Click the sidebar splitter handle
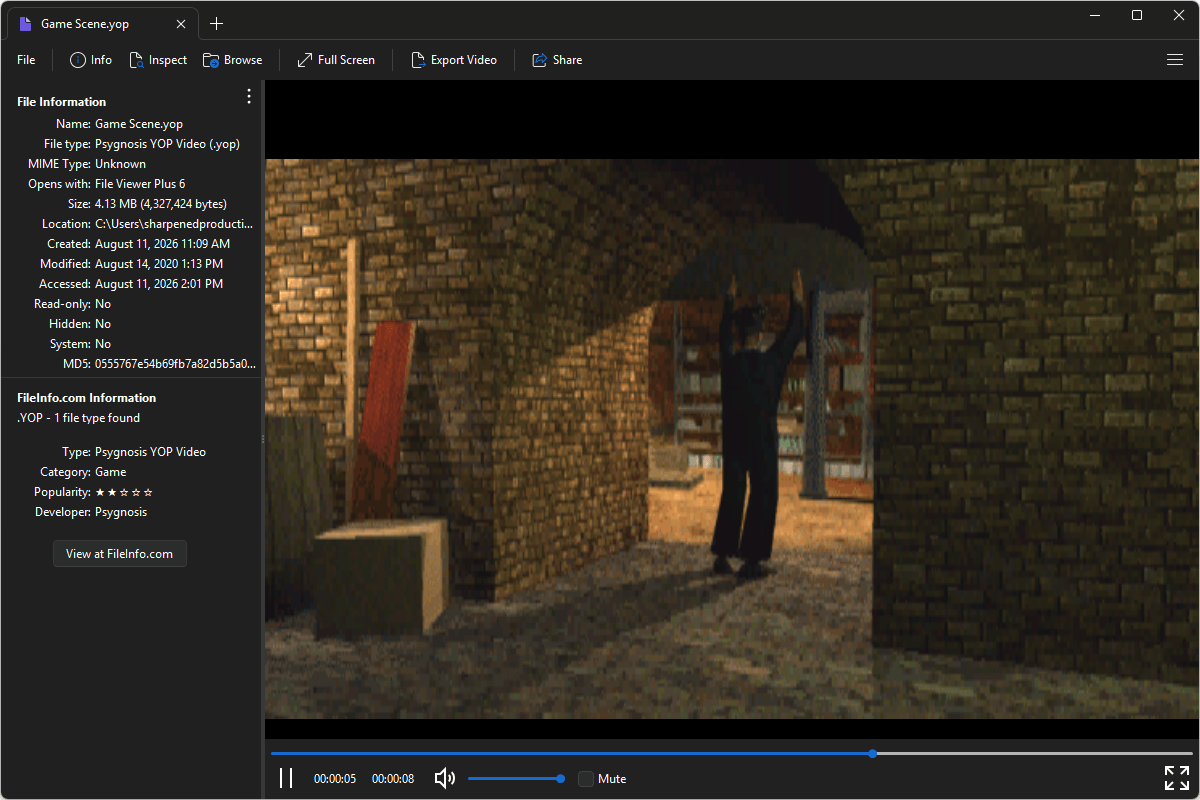1200x800 pixels. point(262,439)
